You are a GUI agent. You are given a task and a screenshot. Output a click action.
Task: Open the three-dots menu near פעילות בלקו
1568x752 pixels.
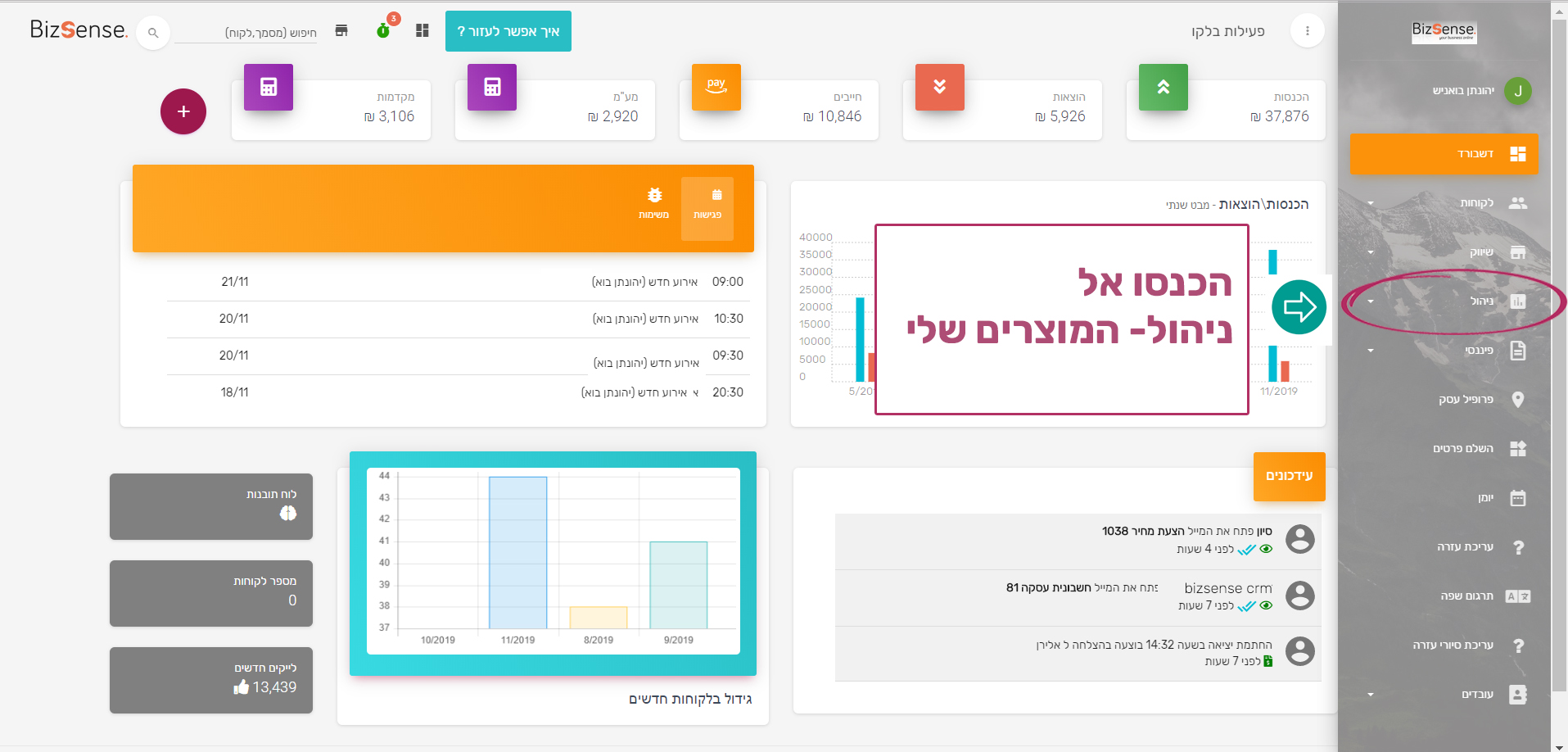click(1307, 31)
